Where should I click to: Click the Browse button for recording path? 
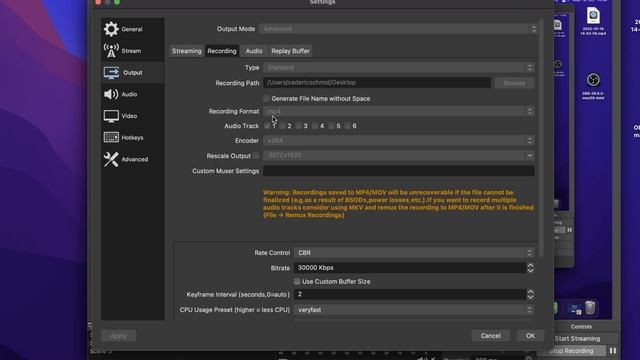coord(514,83)
